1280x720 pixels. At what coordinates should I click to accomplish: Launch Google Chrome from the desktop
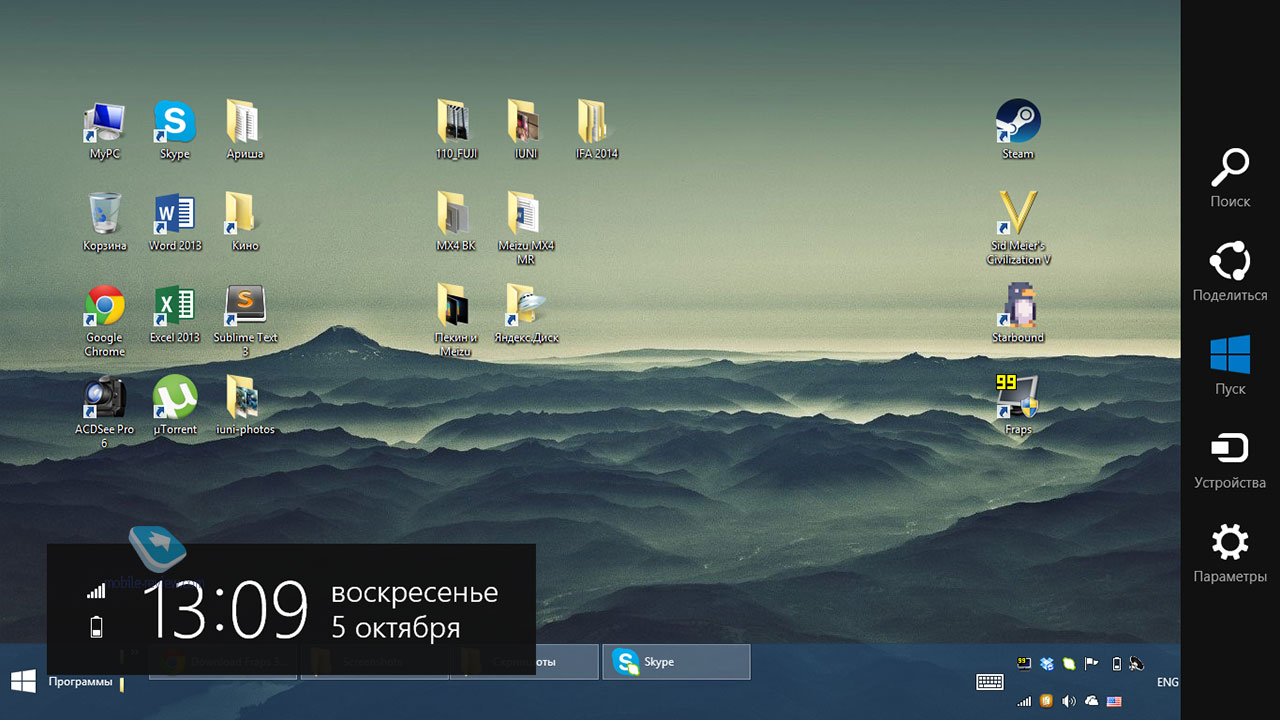[105, 320]
